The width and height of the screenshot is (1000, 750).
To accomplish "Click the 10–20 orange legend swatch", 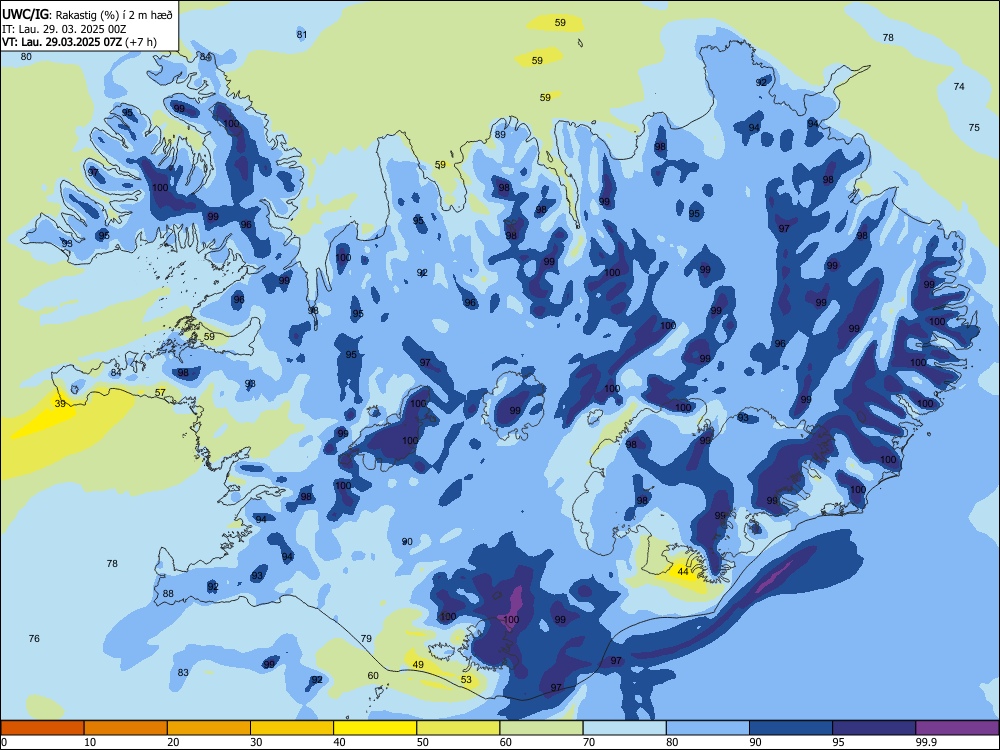I will [x=126, y=728].
